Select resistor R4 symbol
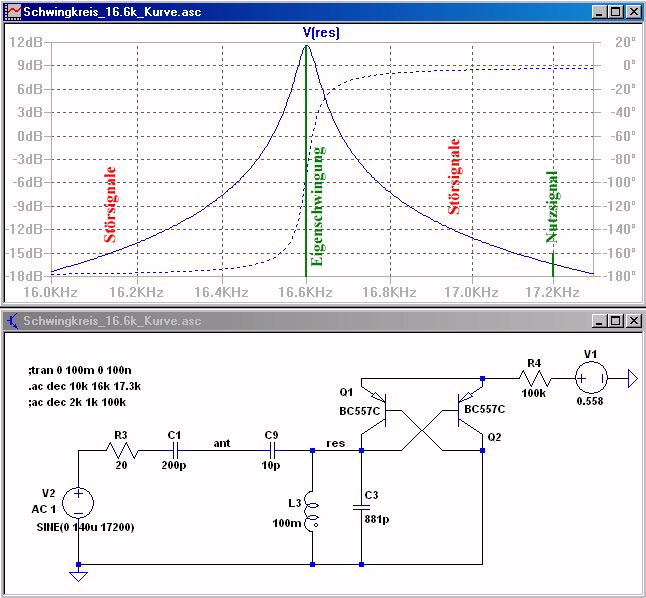Image resolution: width=646 pixels, height=598 pixels. coord(534,378)
